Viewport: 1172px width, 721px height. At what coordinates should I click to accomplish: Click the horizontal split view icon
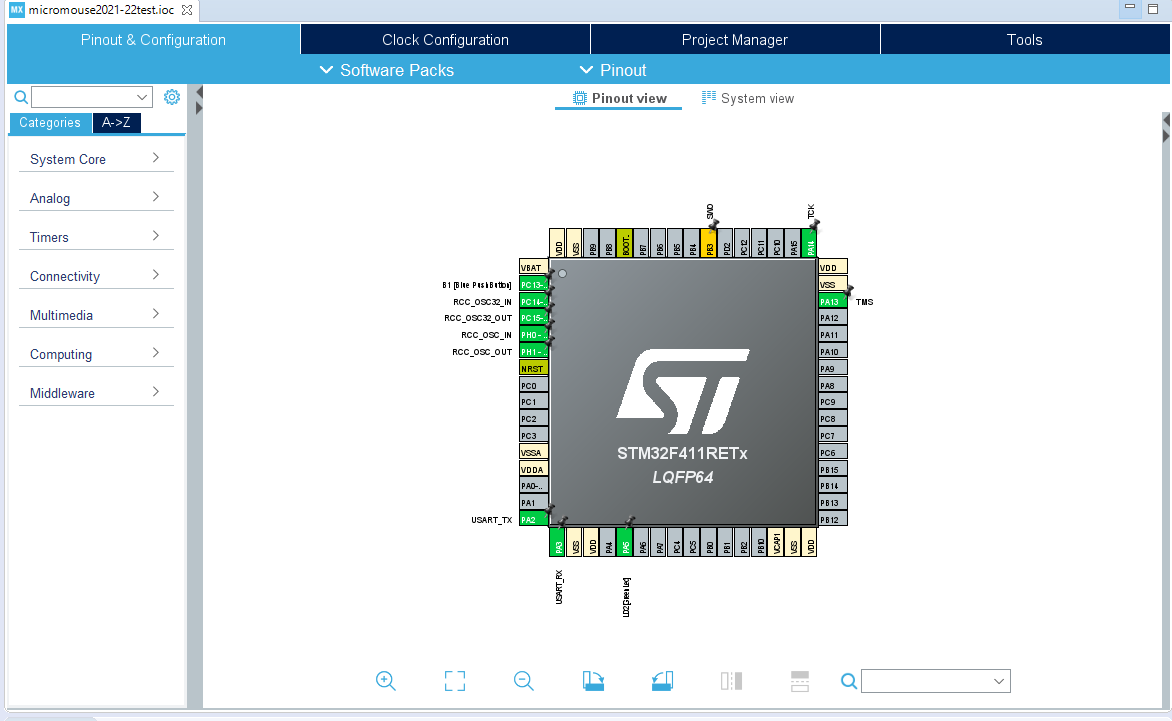point(800,681)
